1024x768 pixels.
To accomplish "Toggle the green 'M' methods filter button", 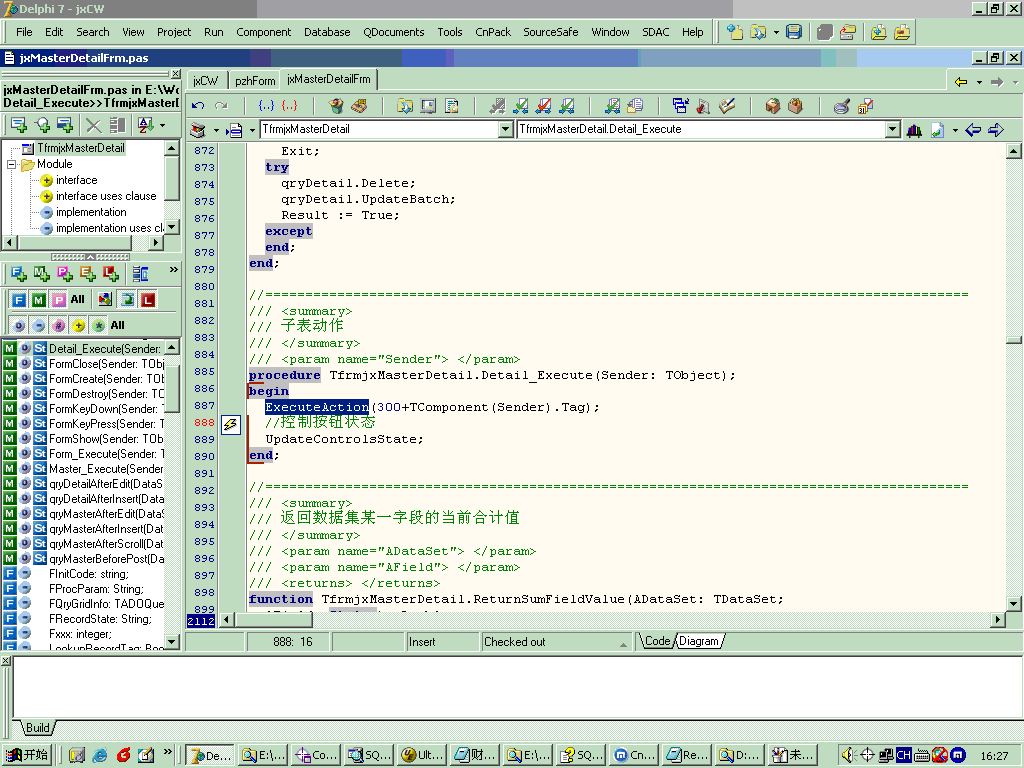I will (38, 300).
